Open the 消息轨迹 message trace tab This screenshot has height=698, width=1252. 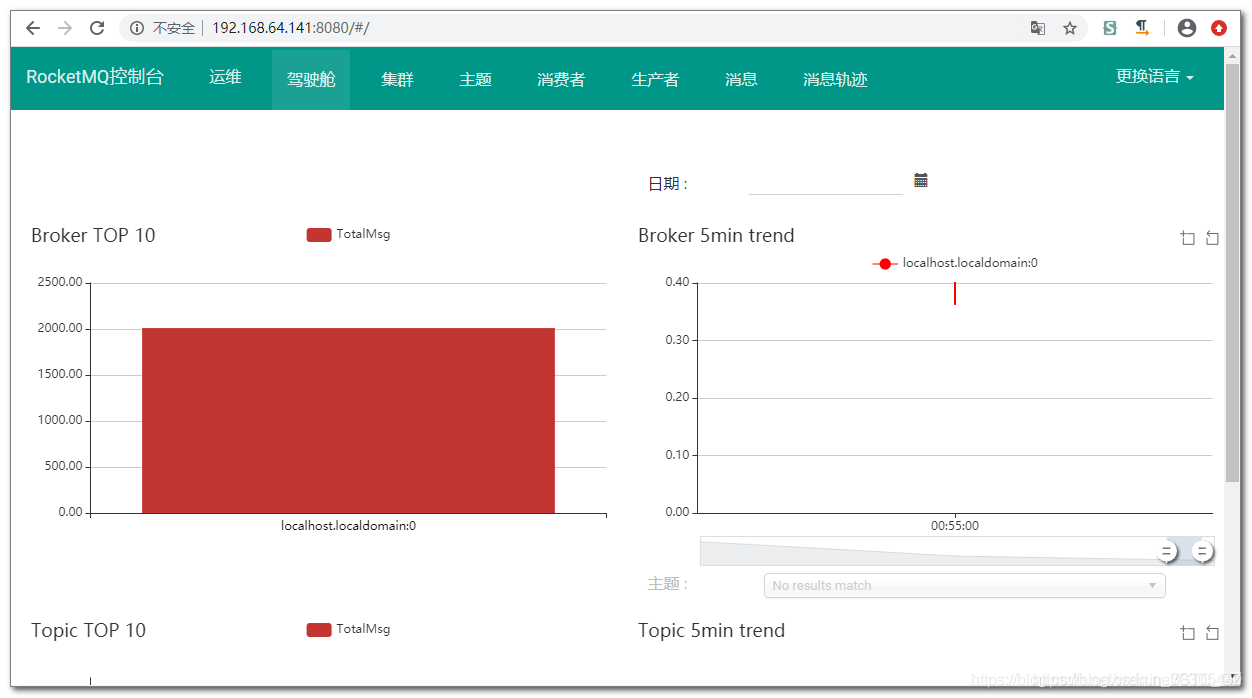tap(835, 79)
